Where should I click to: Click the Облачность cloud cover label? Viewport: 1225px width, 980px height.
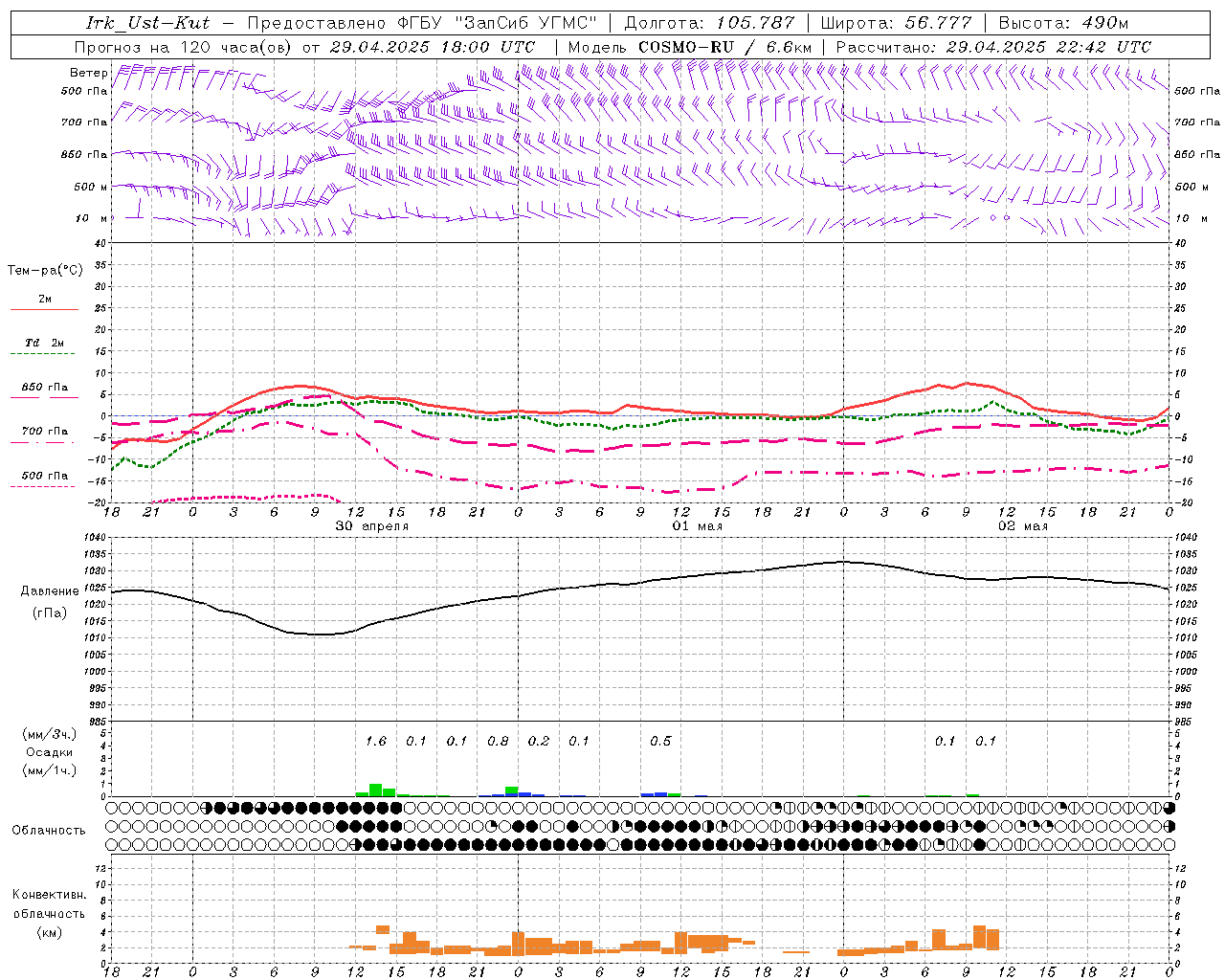pyautogui.click(x=48, y=831)
